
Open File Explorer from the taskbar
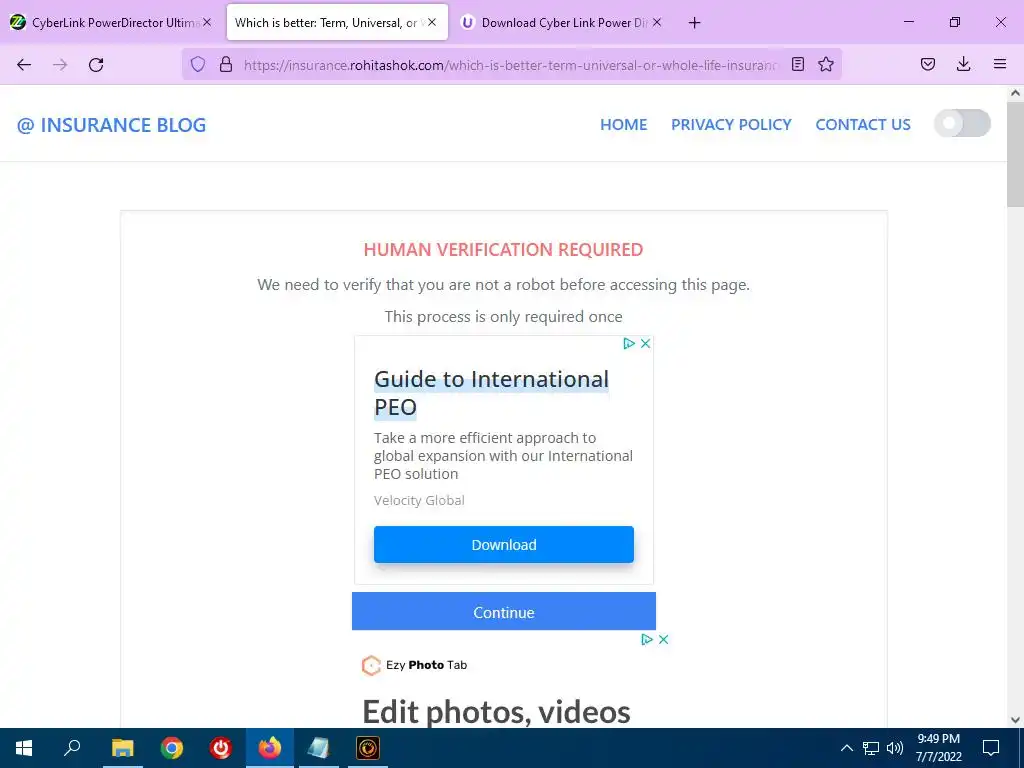[x=122, y=748]
